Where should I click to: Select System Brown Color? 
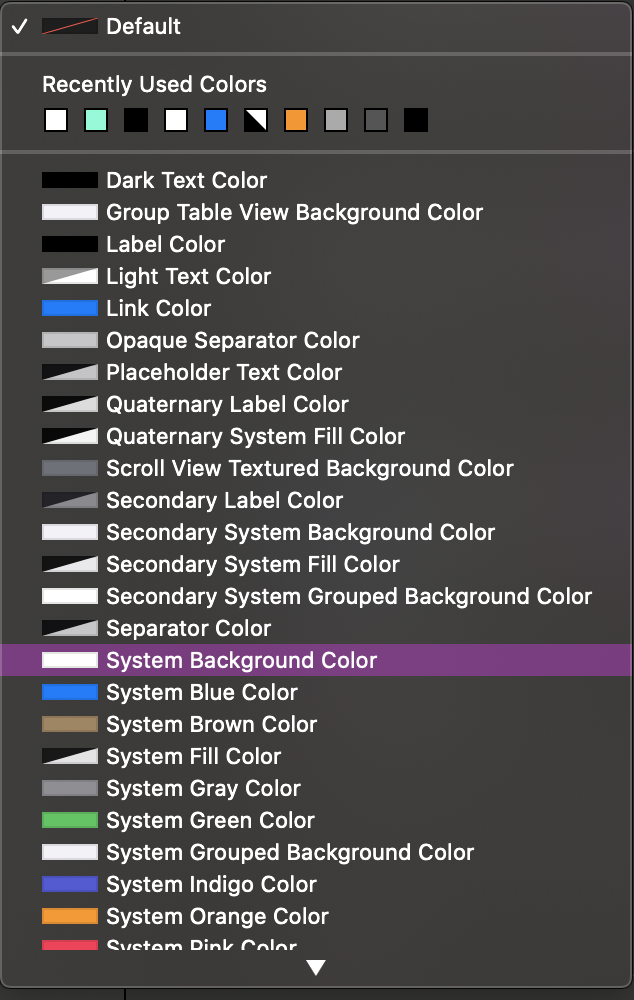point(211,724)
